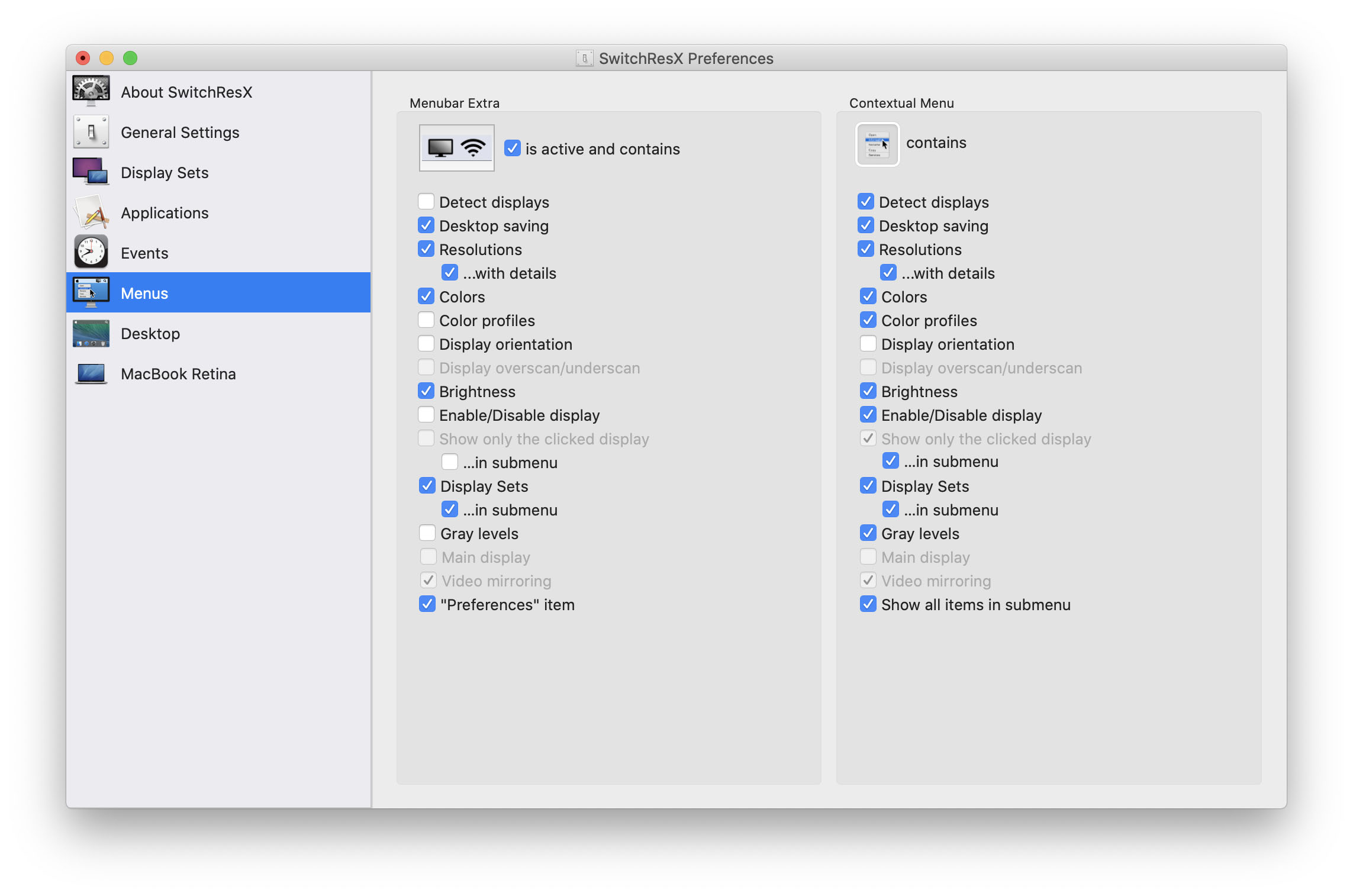Open the Menus section label in sidebar
Viewport: 1353px width, 896px height.
(144, 294)
